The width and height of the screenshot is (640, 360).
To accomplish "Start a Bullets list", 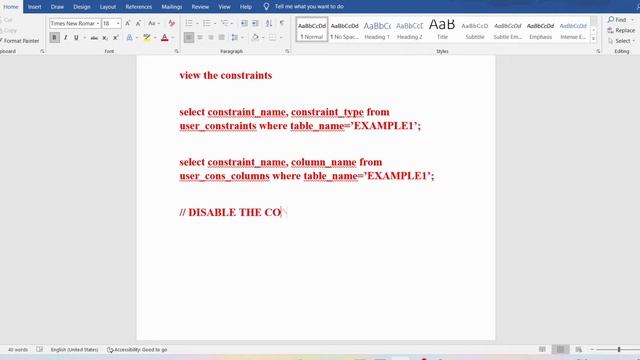I will [189, 23].
